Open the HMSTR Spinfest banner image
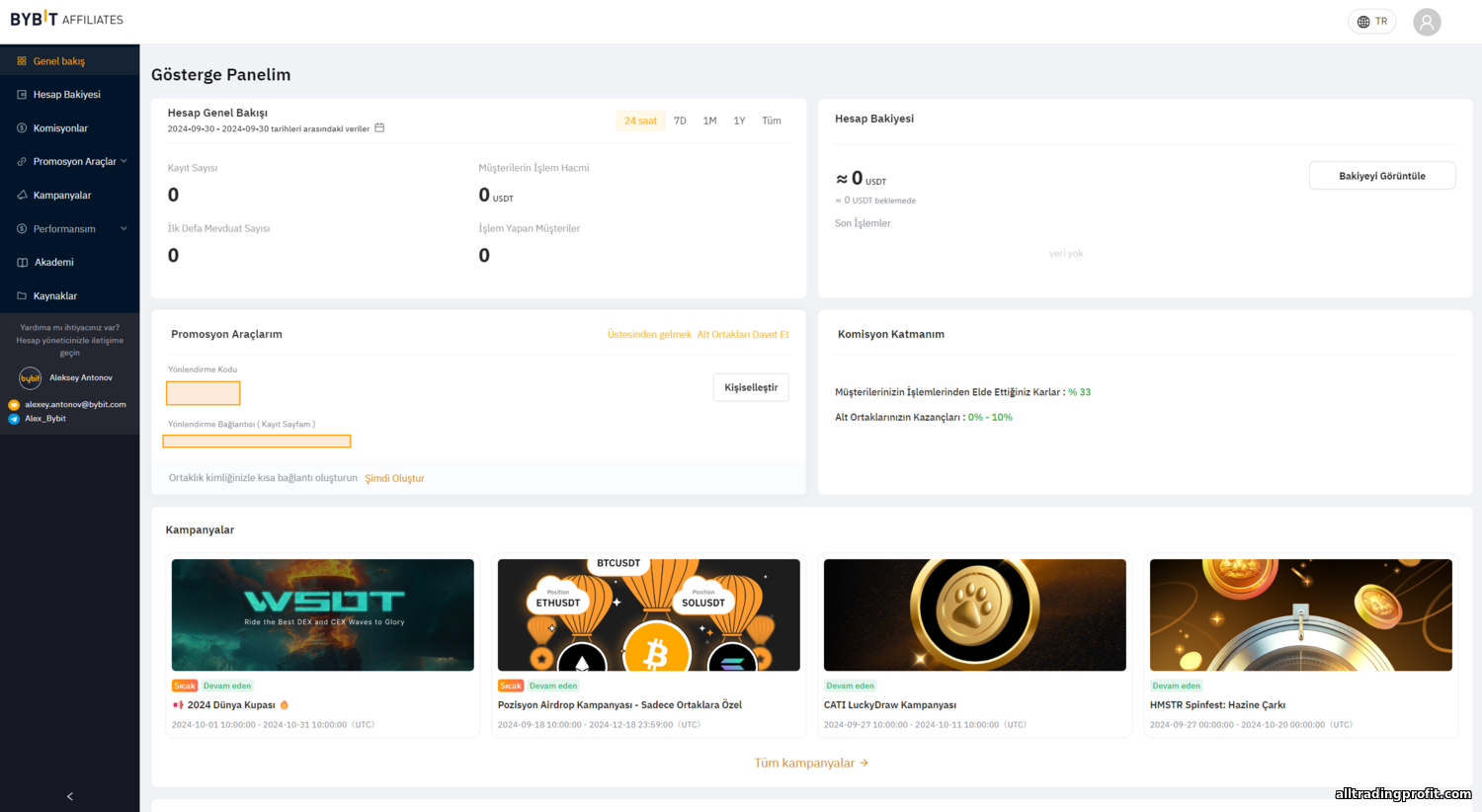 point(1301,615)
